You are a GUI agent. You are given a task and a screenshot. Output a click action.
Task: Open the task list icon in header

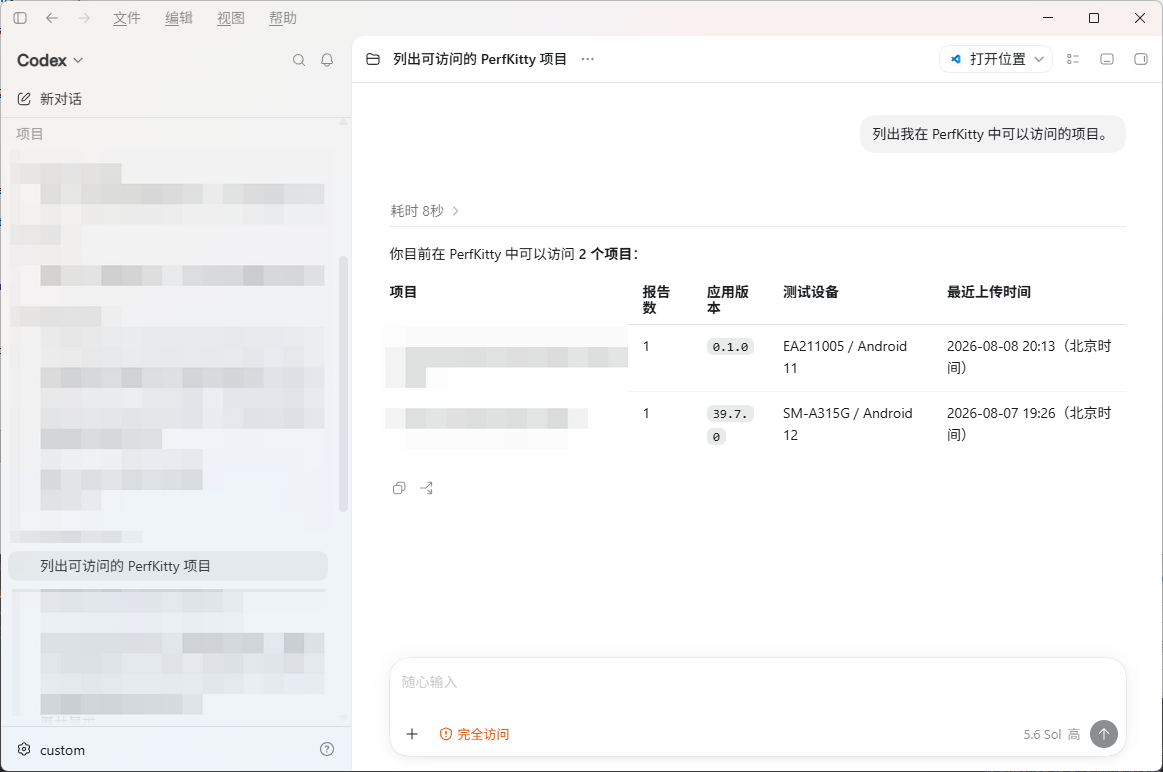(x=1073, y=59)
